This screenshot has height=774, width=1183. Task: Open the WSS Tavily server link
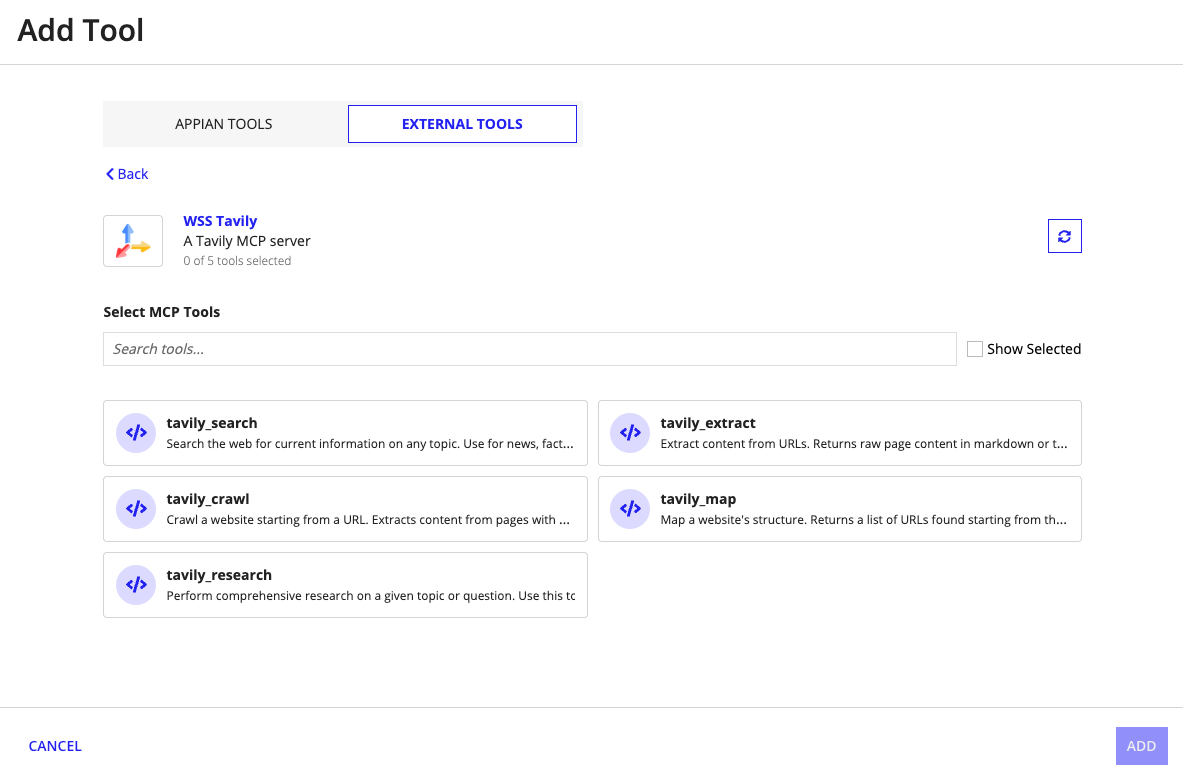[x=220, y=221]
